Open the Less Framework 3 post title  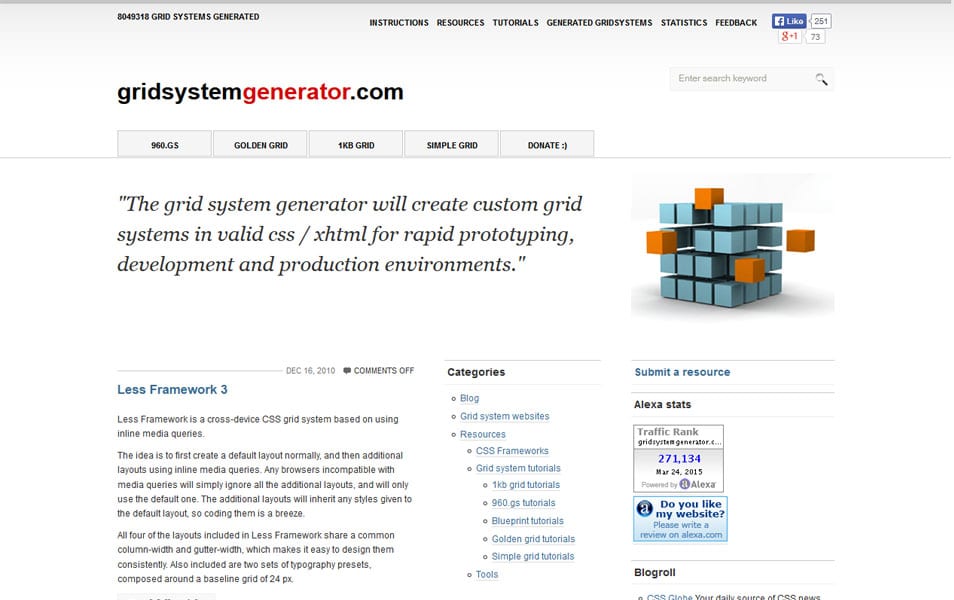(172, 389)
